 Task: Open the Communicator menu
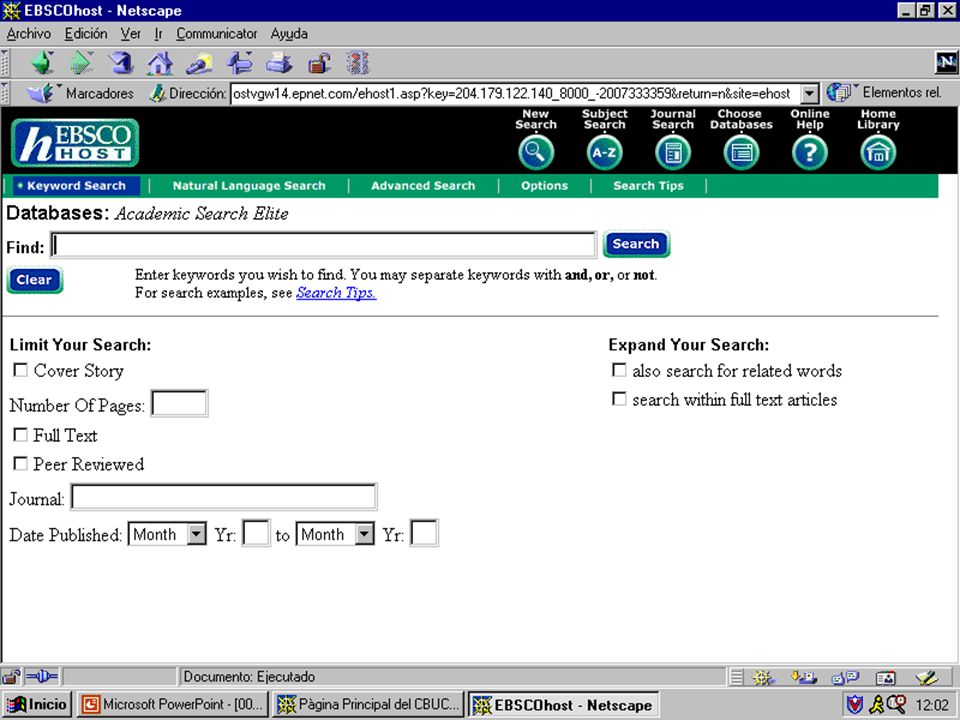pos(217,34)
